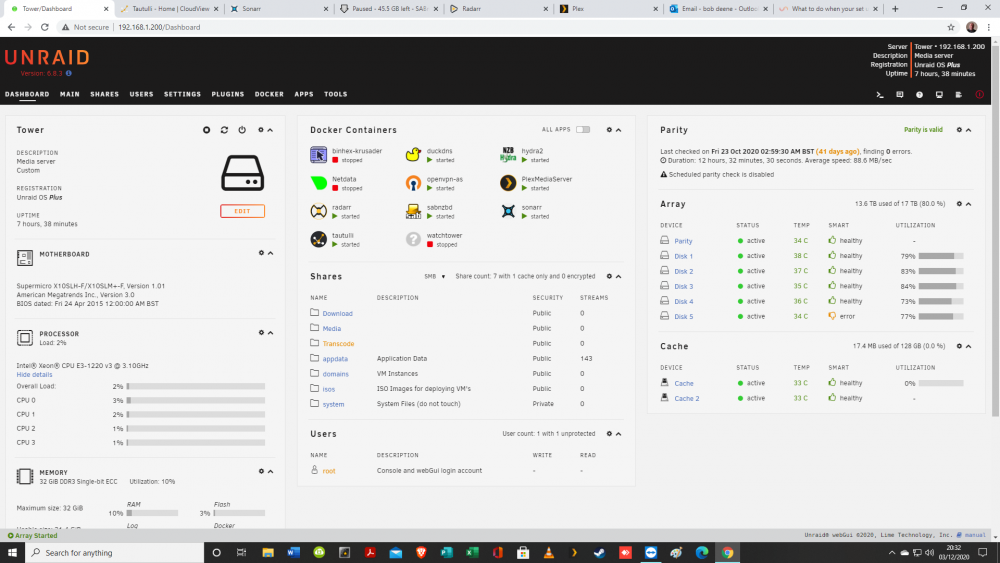This screenshot has height=563, width=1000.
Task: Open the info monitor icon in header
Action: click(x=939, y=94)
